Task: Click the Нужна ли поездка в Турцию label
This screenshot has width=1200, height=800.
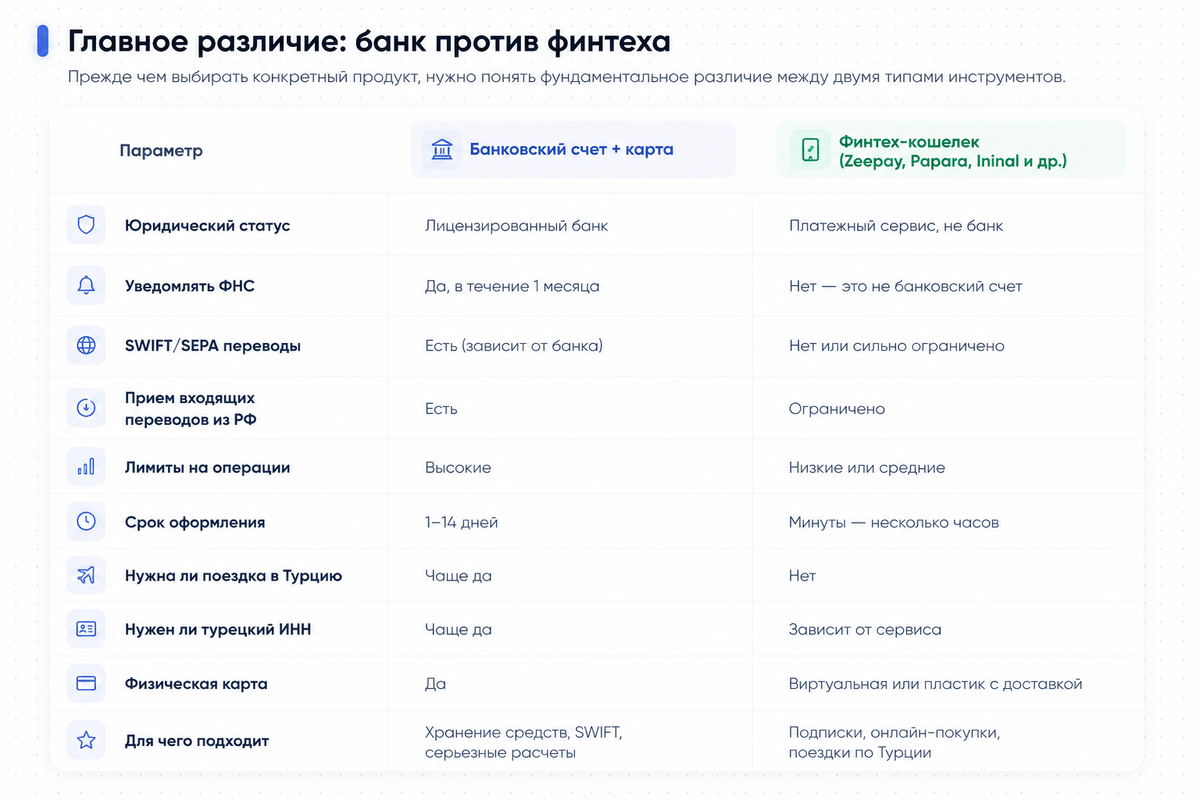Action: point(234,576)
